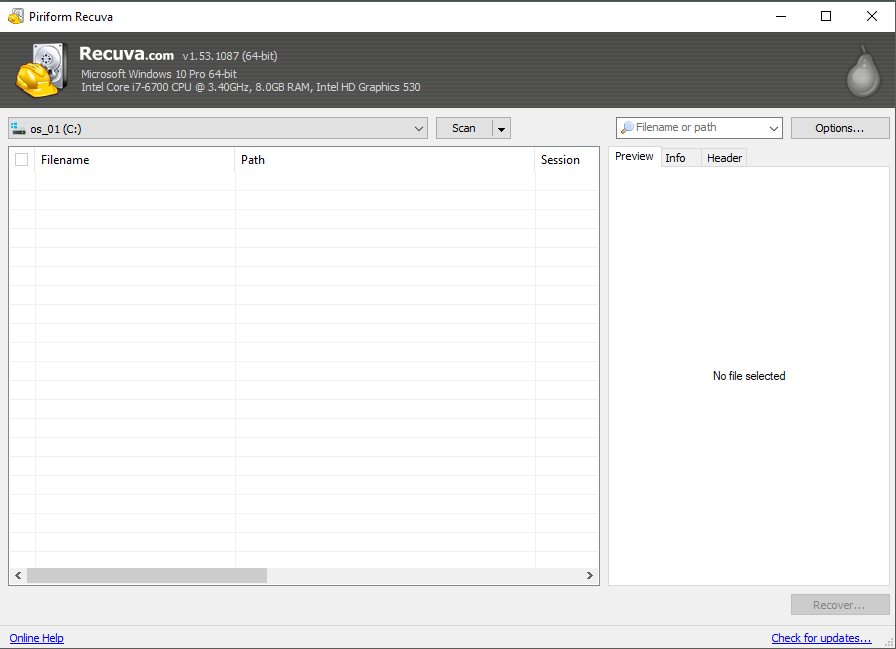Click the magnifier icon in search box
The image size is (896, 649).
point(627,128)
